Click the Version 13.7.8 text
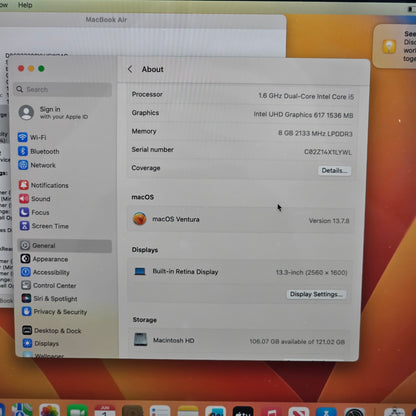 point(329,221)
